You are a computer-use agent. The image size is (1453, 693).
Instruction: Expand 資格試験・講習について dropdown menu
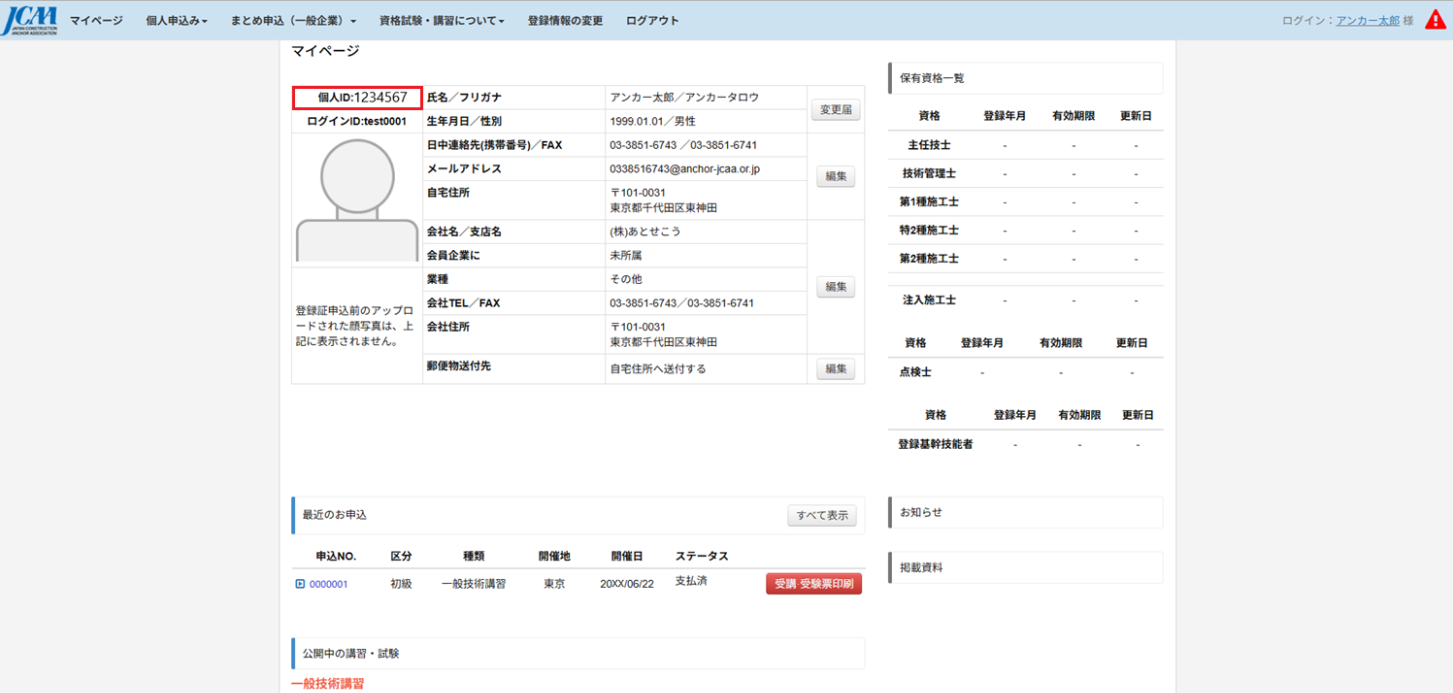[x=442, y=20]
